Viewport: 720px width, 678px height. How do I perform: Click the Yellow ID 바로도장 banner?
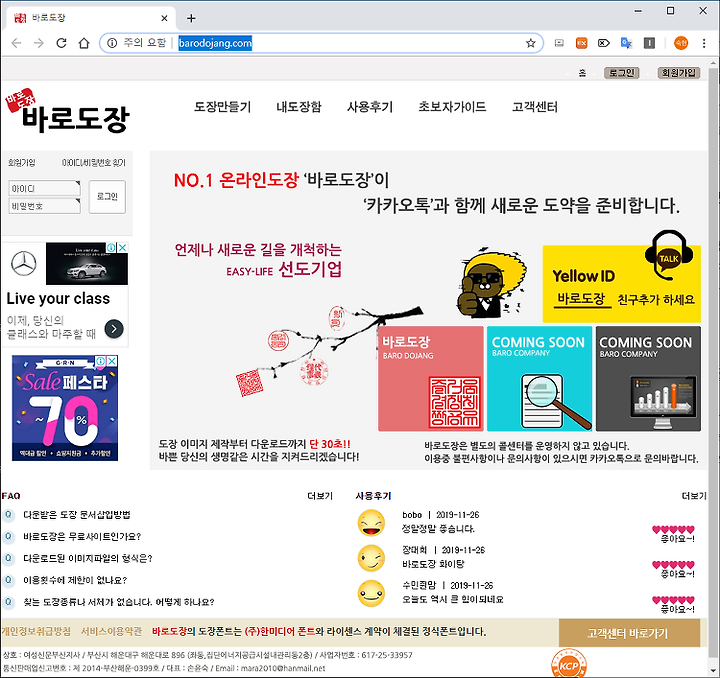coord(622,284)
